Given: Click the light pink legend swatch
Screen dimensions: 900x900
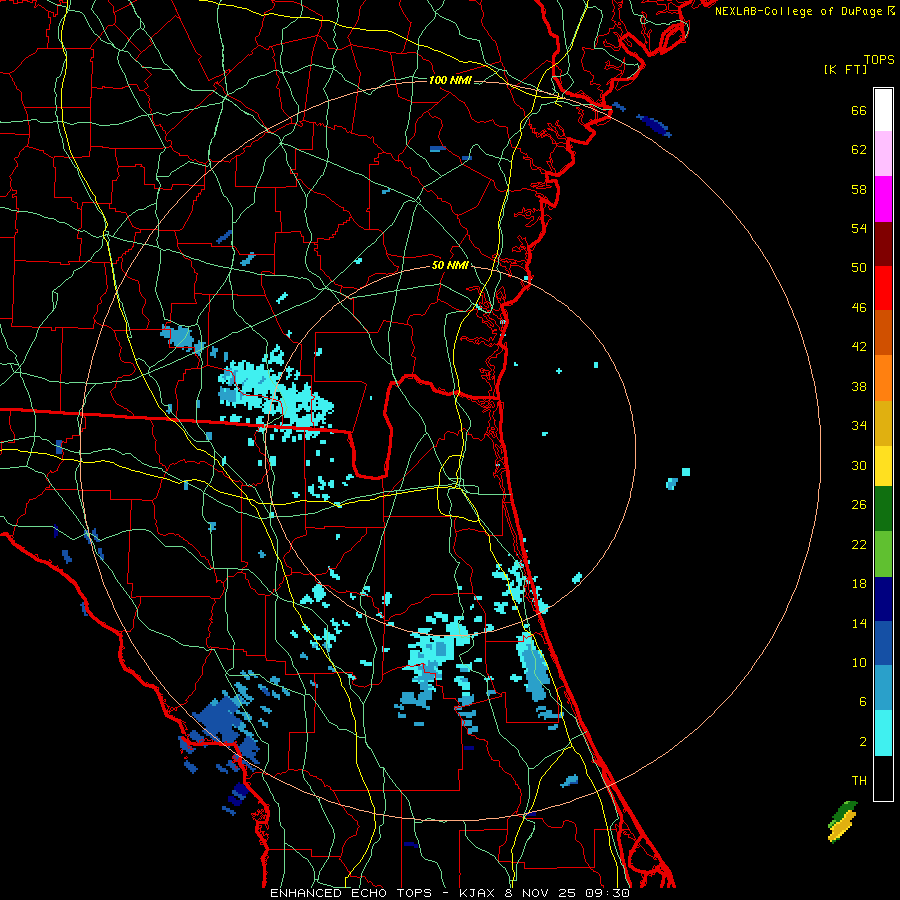Looking at the screenshot, I should 883,153.
